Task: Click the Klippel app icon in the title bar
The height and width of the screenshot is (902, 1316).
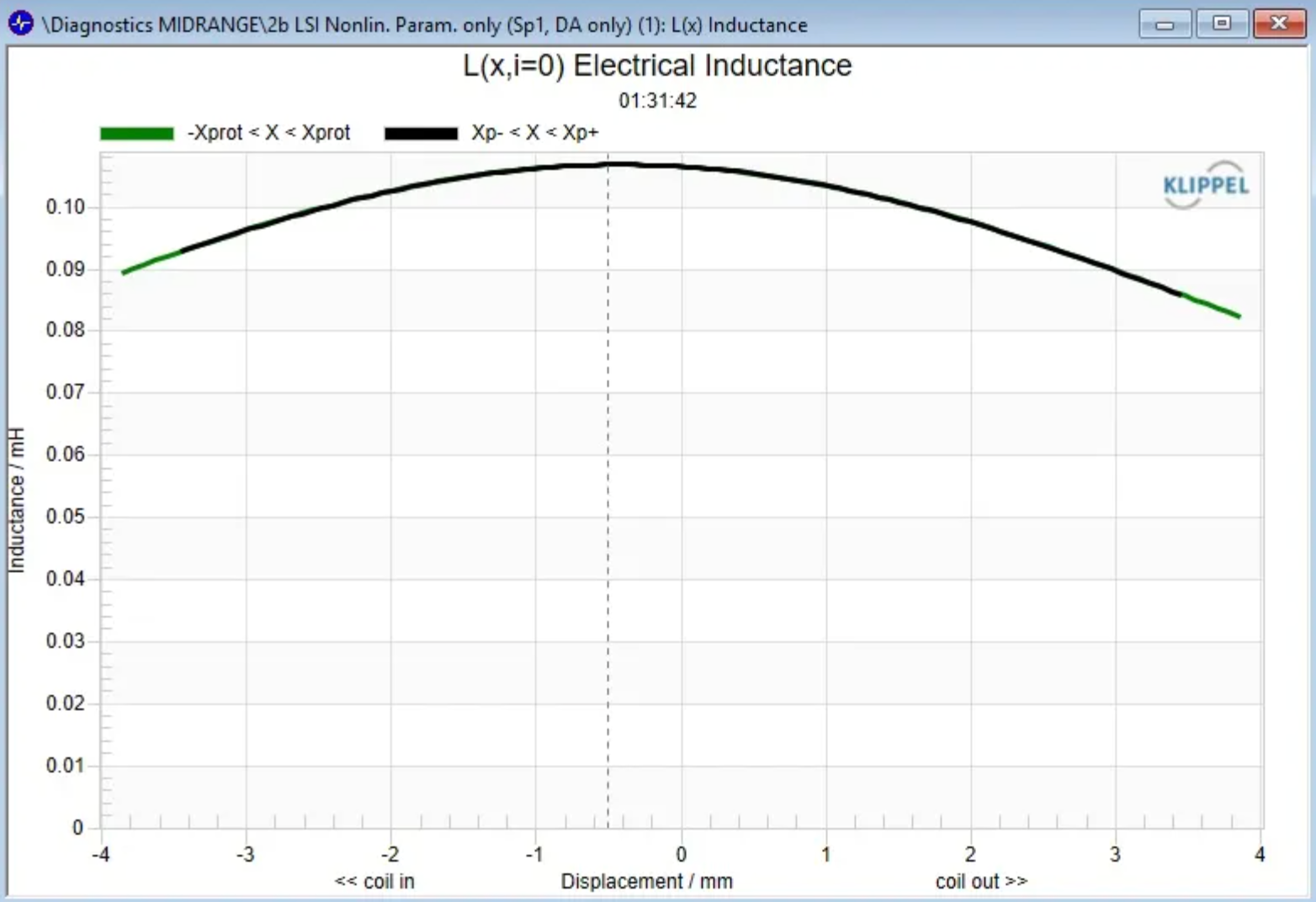Action: pyautogui.click(x=20, y=24)
